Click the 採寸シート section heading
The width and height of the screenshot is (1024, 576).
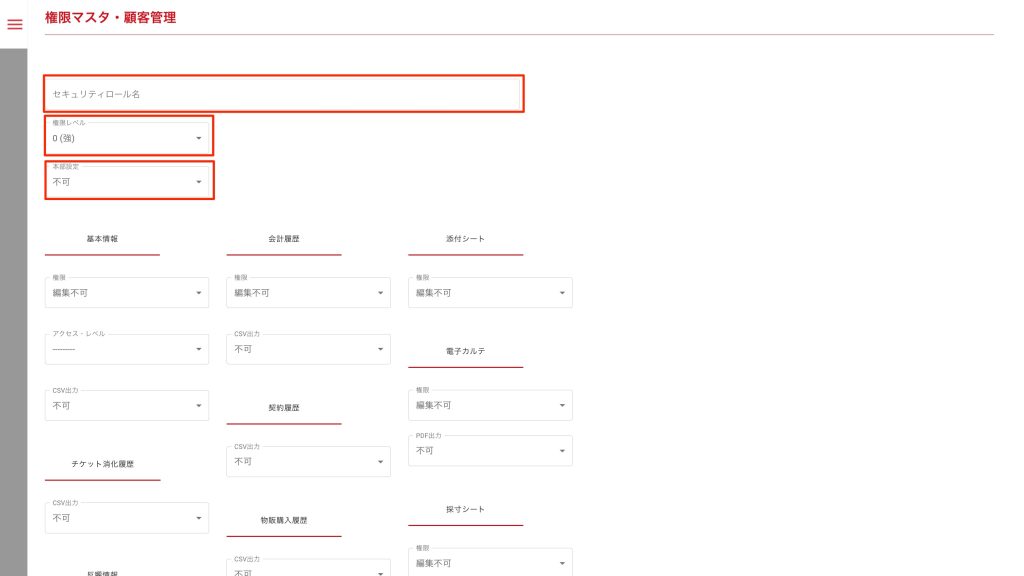[465, 510]
